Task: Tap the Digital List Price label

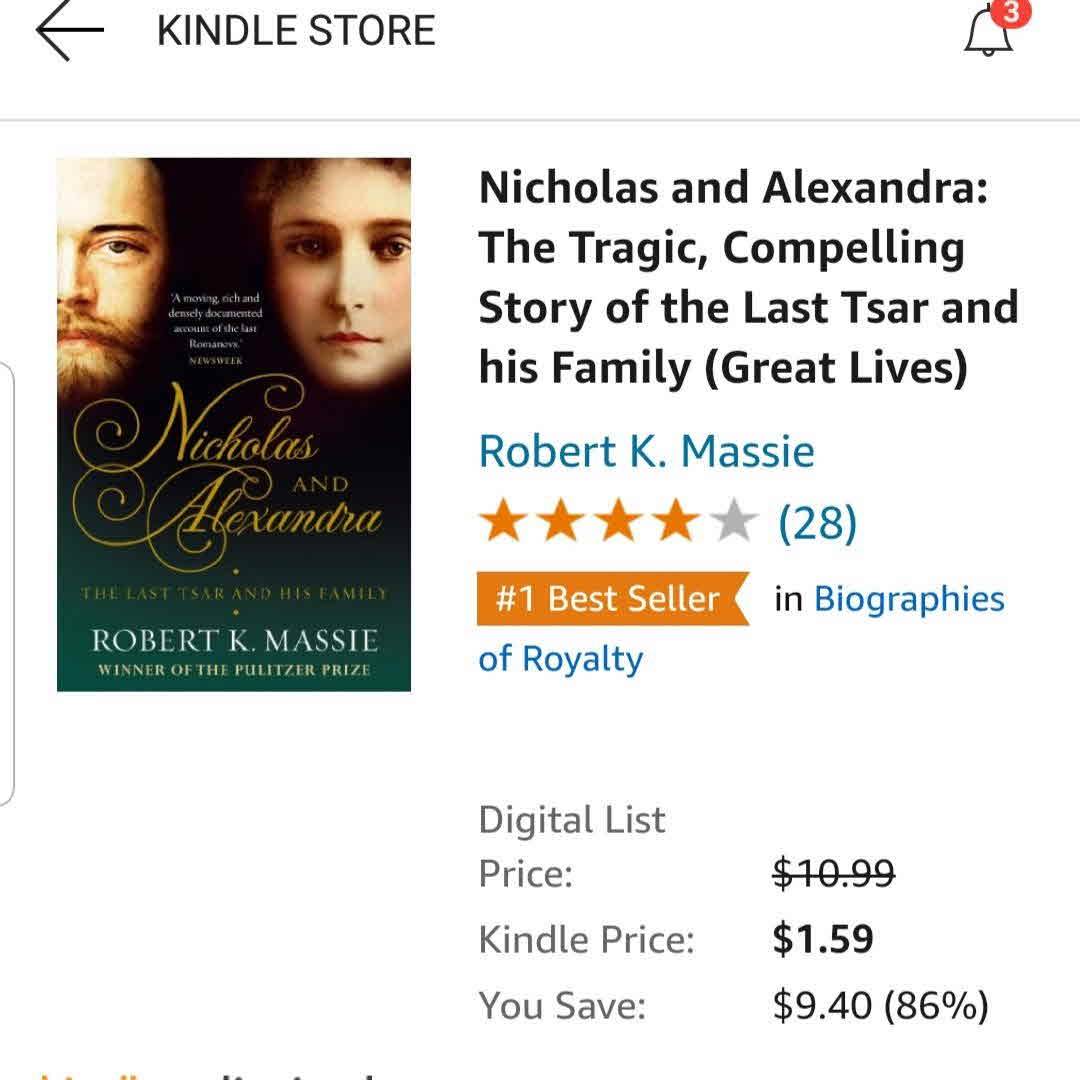Action: (x=571, y=846)
